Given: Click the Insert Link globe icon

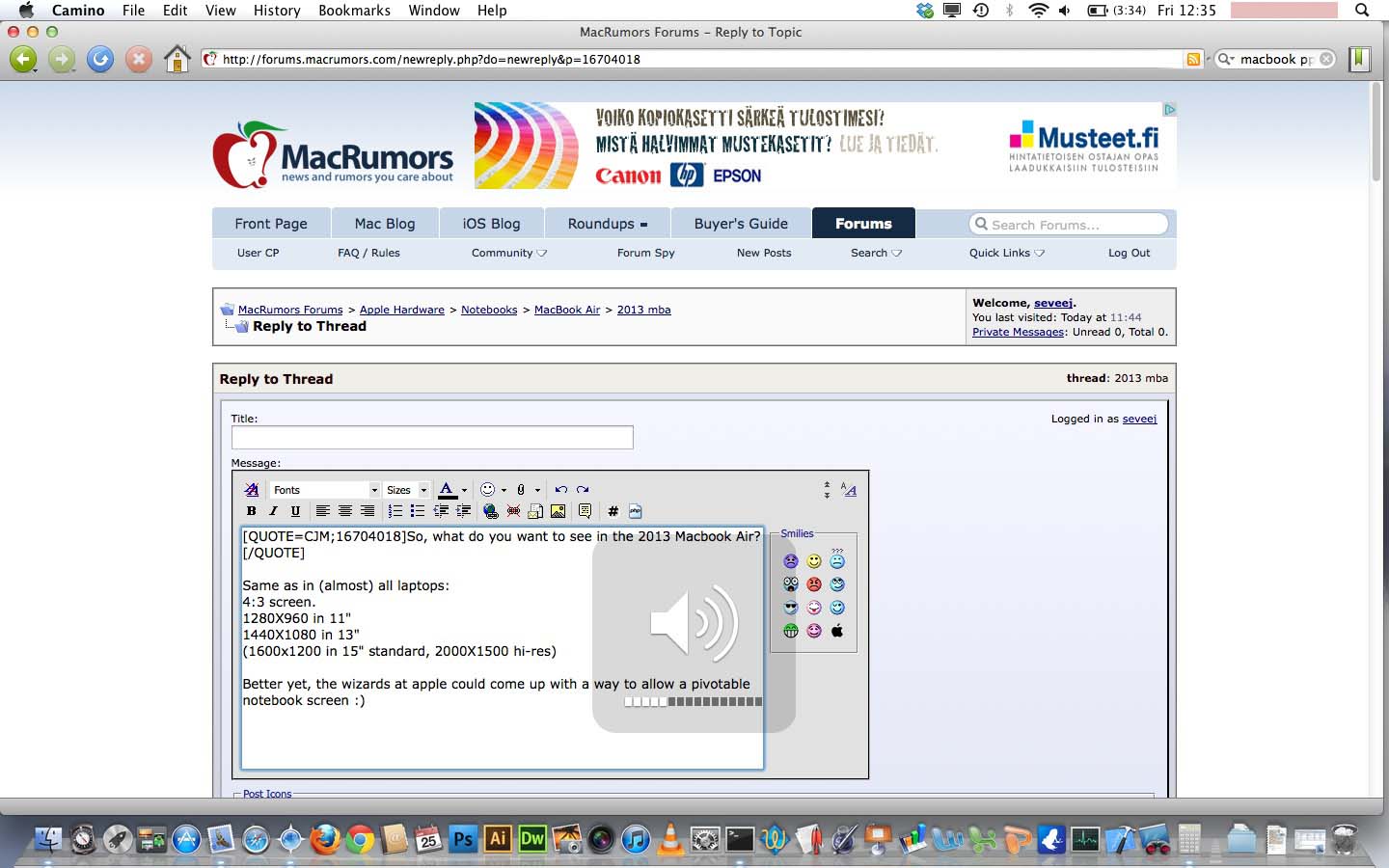Looking at the screenshot, I should 491,511.
